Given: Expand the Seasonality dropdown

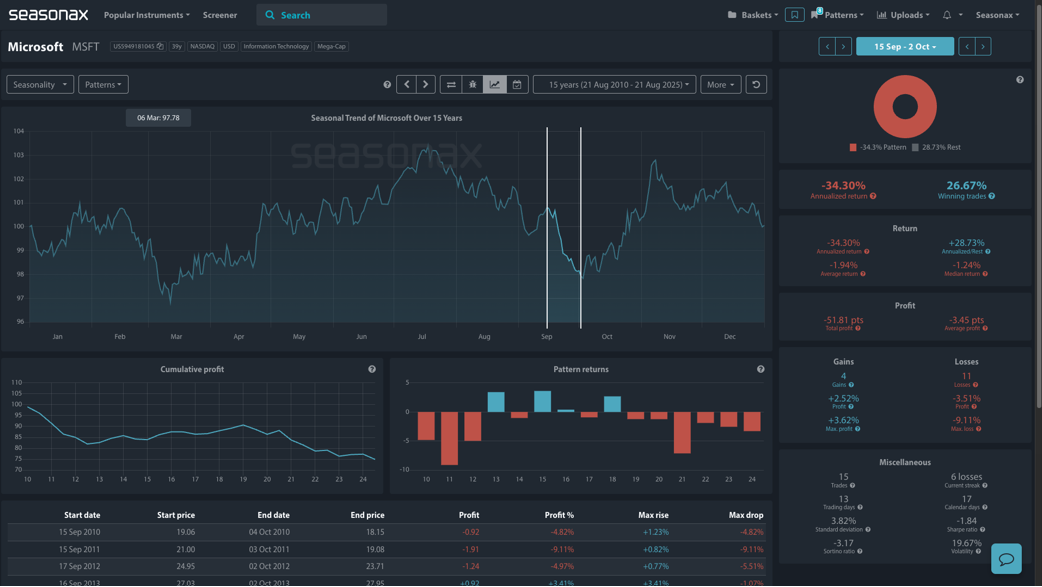Looking at the screenshot, I should point(40,84).
